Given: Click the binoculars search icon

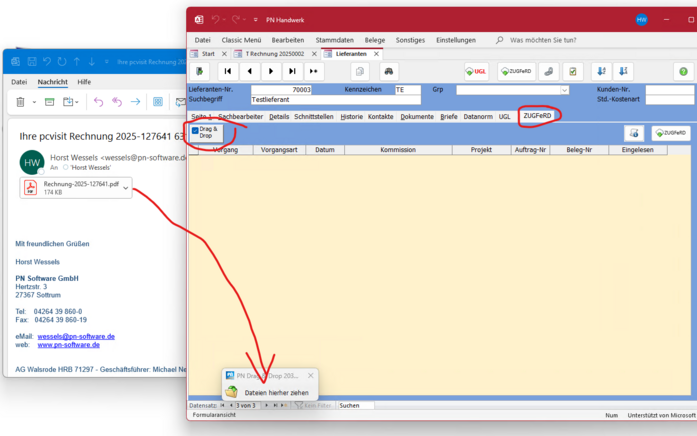Looking at the screenshot, I should click(x=389, y=71).
